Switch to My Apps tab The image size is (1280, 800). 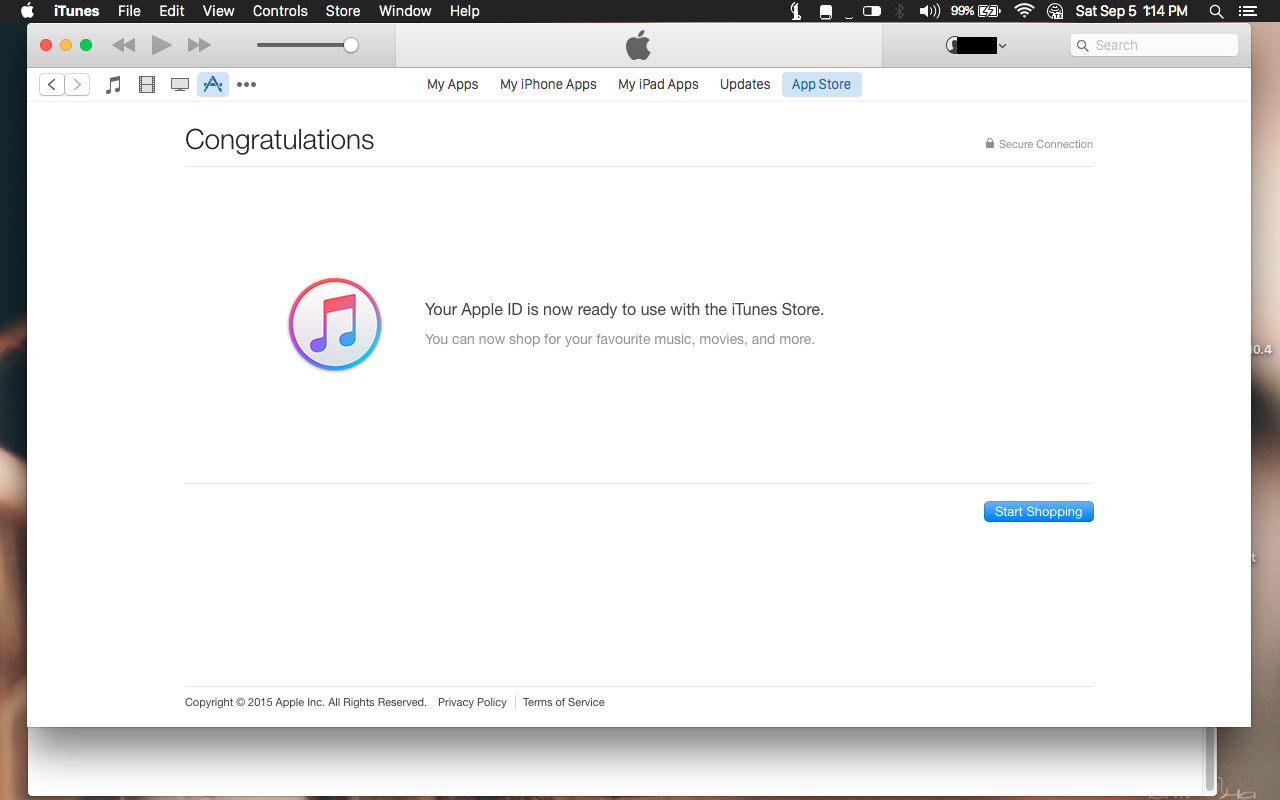[x=453, y=85]
